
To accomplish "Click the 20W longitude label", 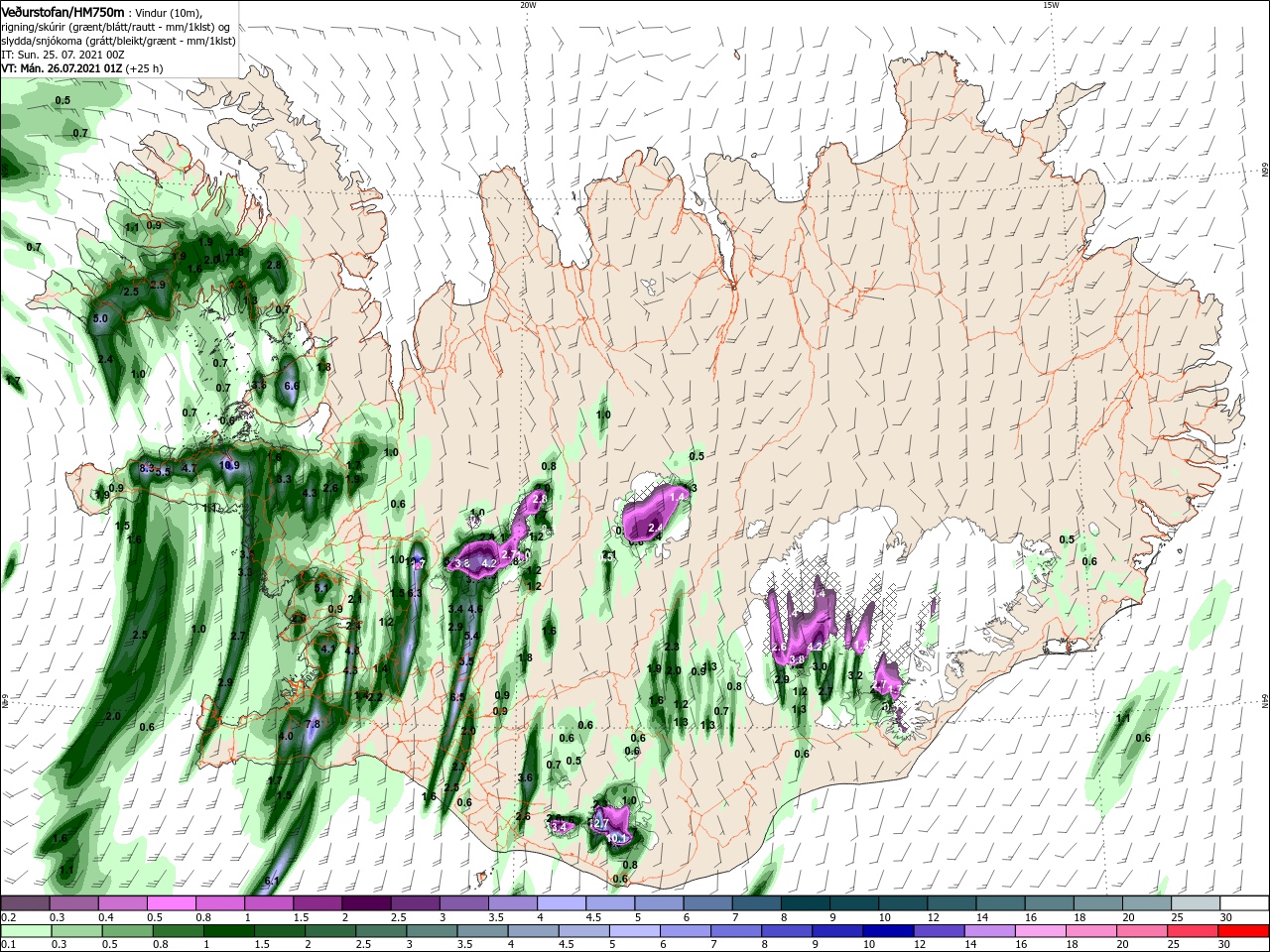I will point(528,5).
